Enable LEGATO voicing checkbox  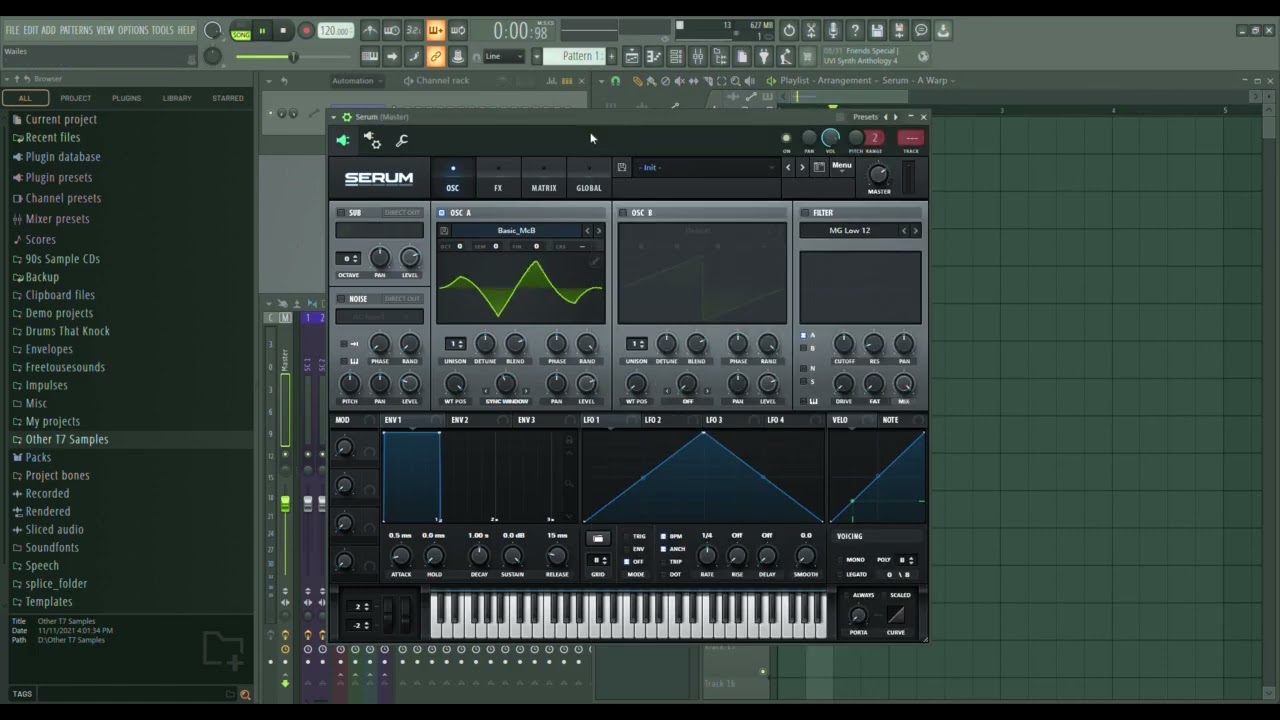pyautogui.click(x=840, y=574)
